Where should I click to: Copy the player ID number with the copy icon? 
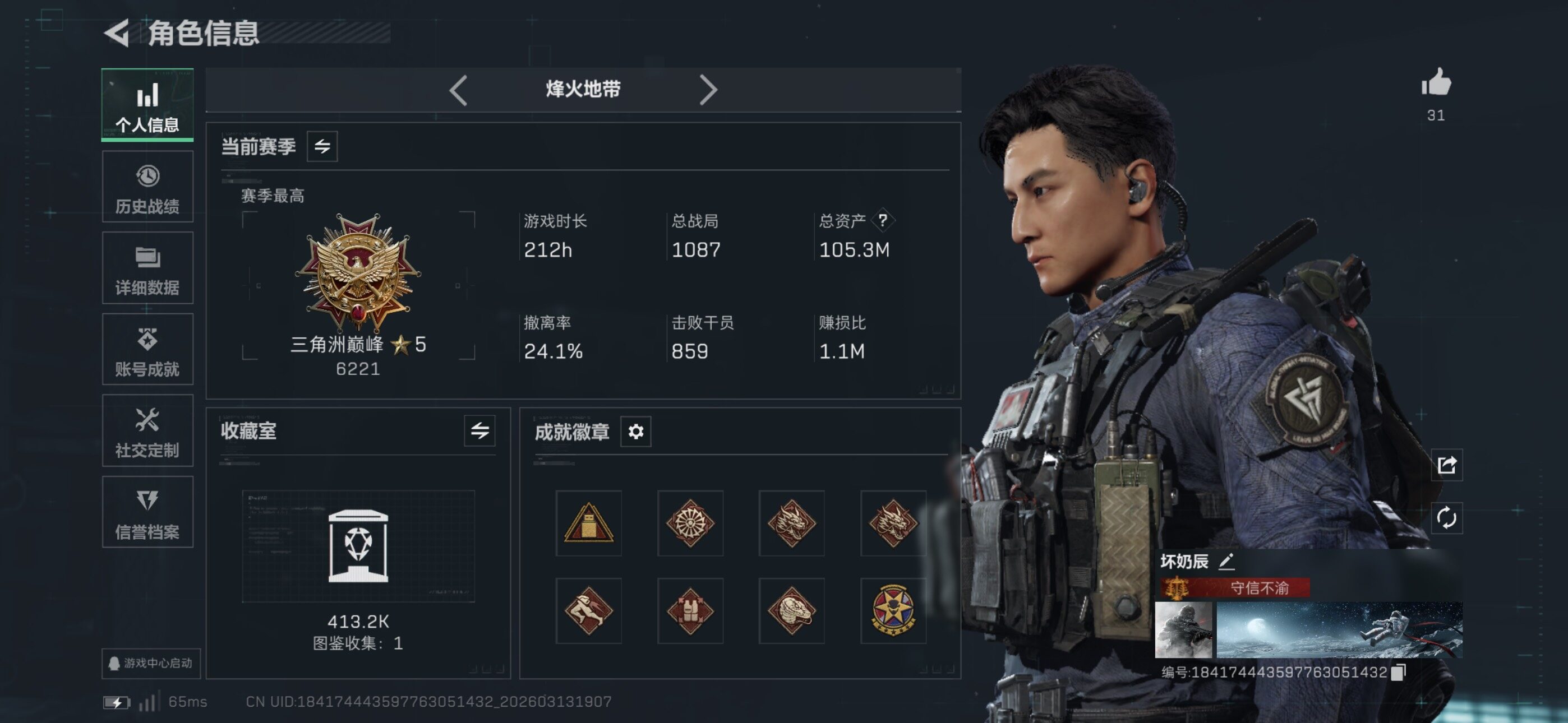pos(1398,672)
